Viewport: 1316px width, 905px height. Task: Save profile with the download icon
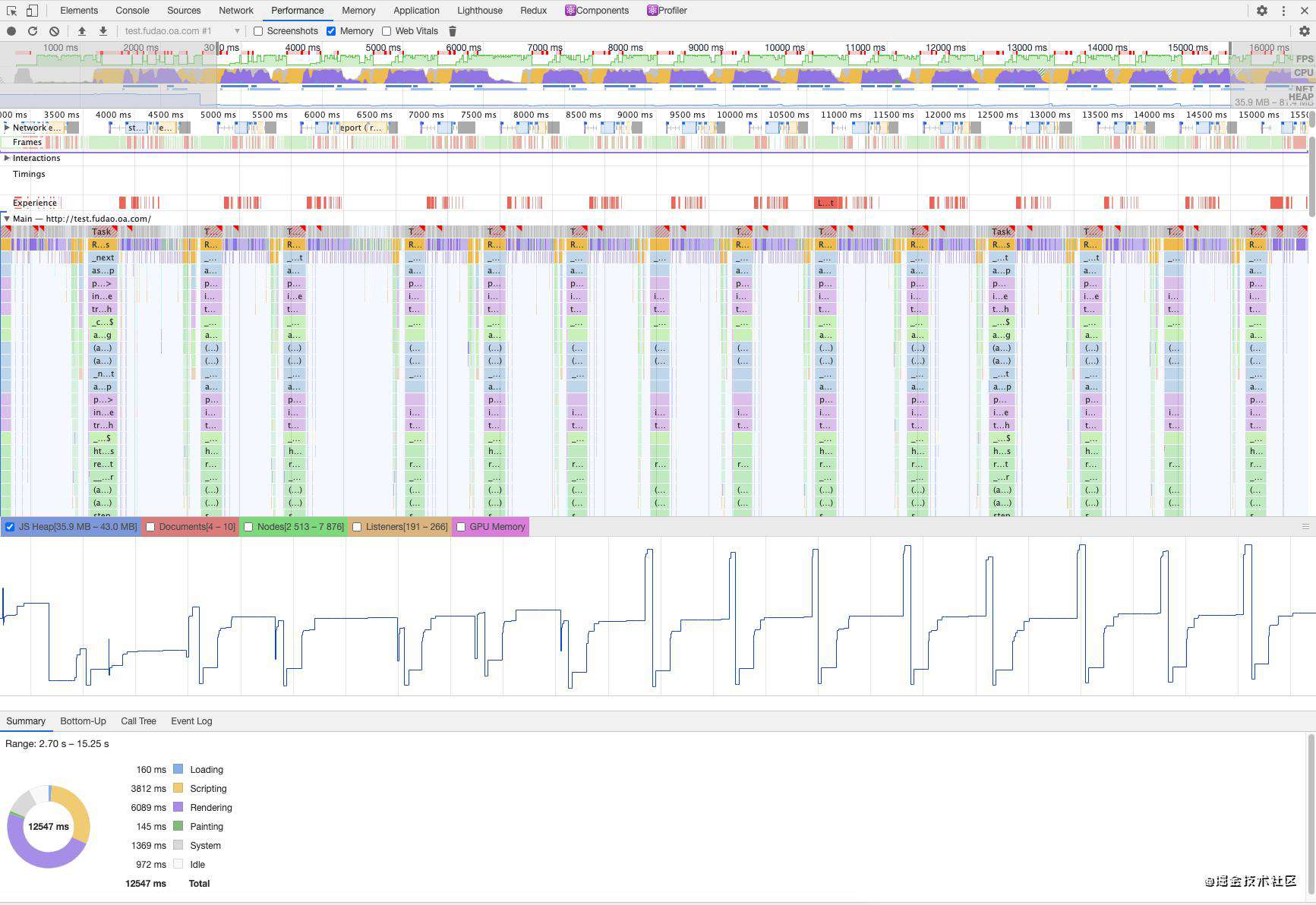(103, 31)
